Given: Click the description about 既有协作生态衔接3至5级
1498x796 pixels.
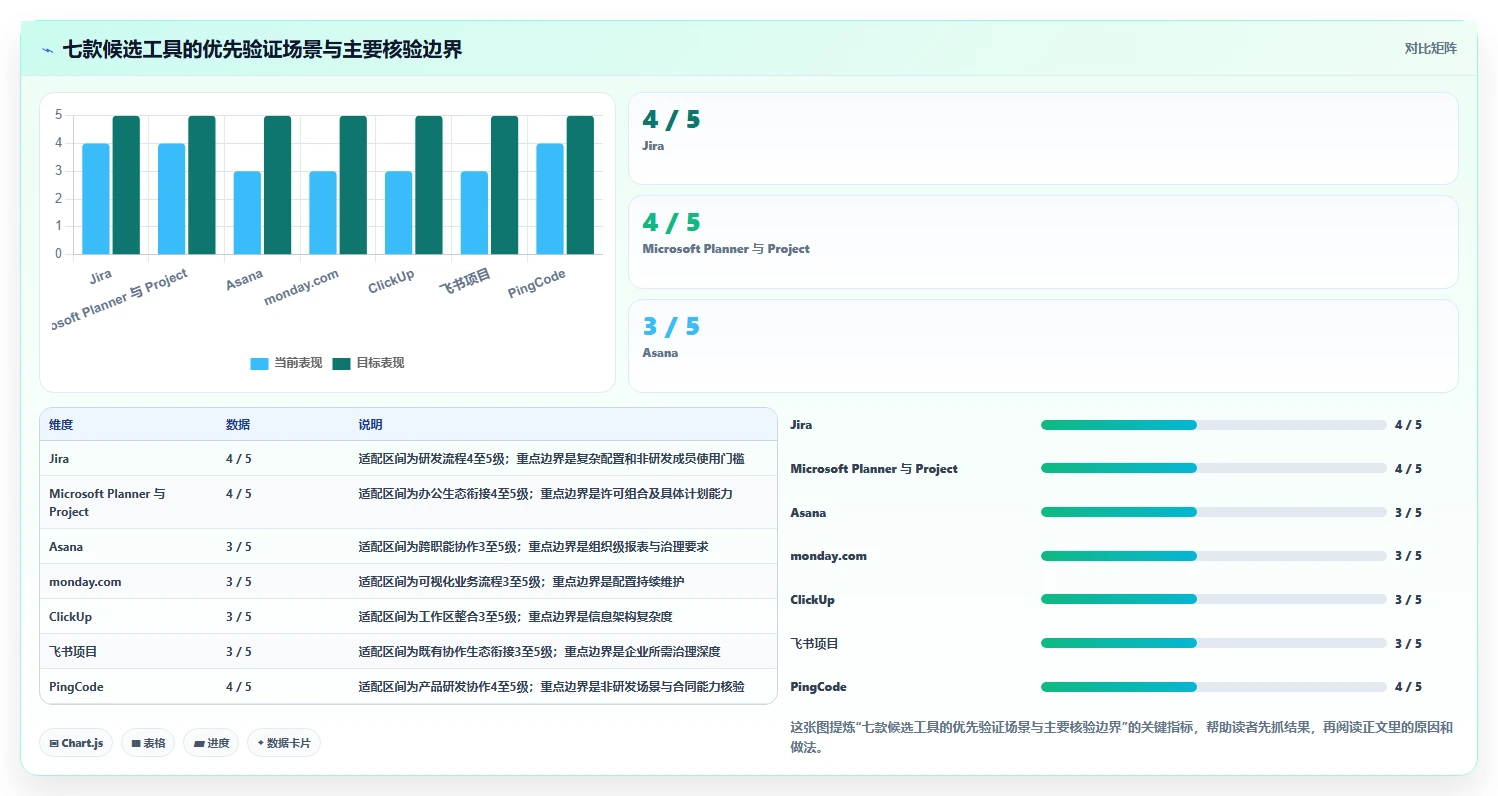Looking at the screenshot, I should tap(539, 652).
